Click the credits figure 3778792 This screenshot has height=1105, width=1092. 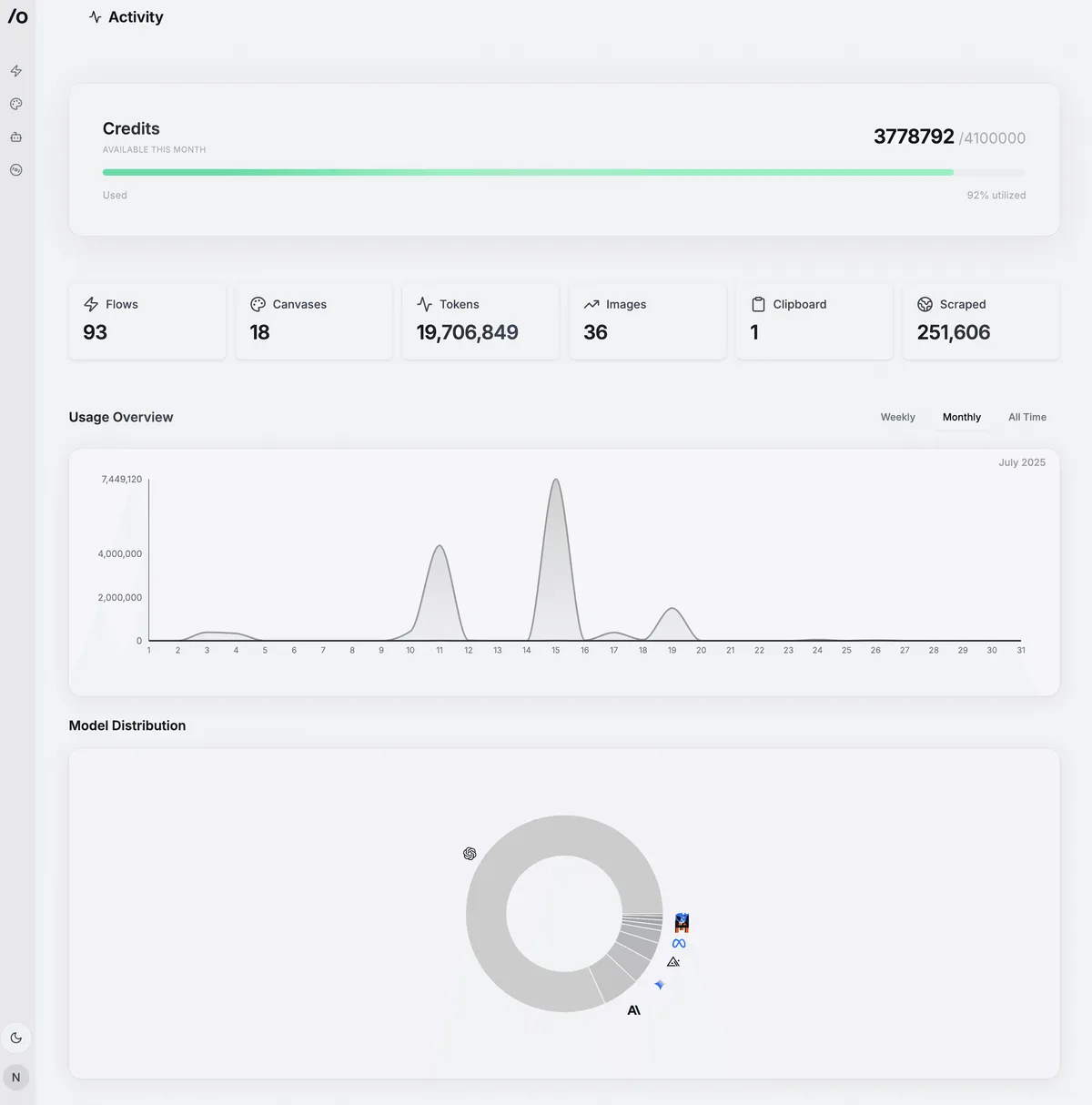point(914,137)
